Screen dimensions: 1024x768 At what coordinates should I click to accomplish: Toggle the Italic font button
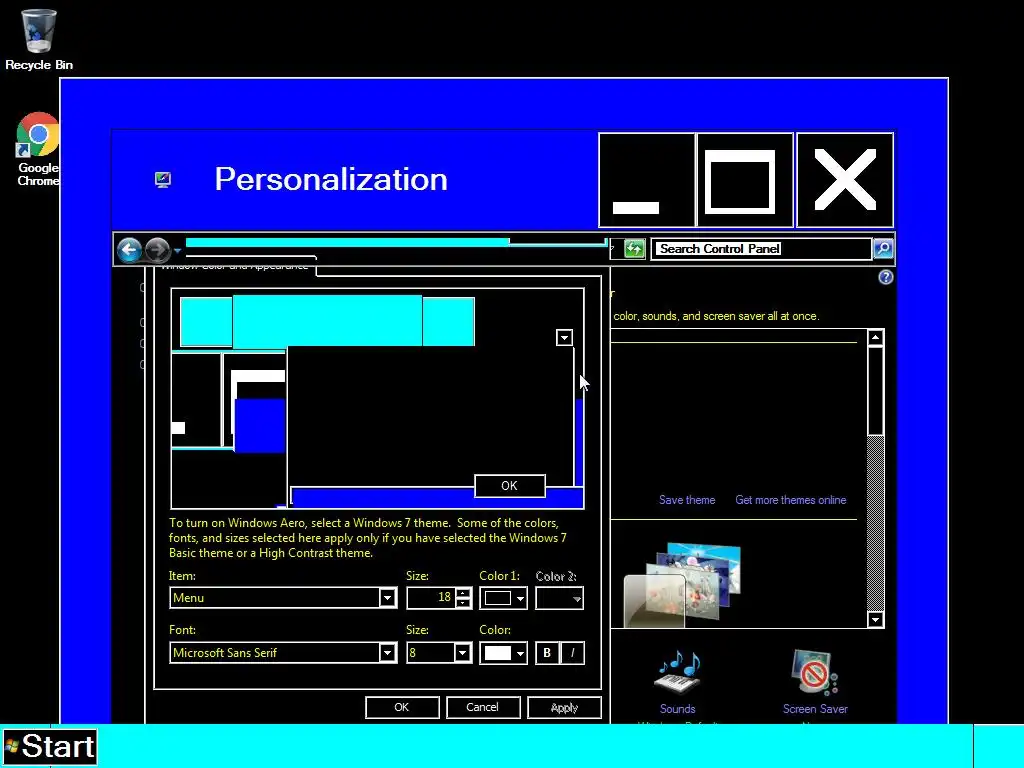[573, 653]
